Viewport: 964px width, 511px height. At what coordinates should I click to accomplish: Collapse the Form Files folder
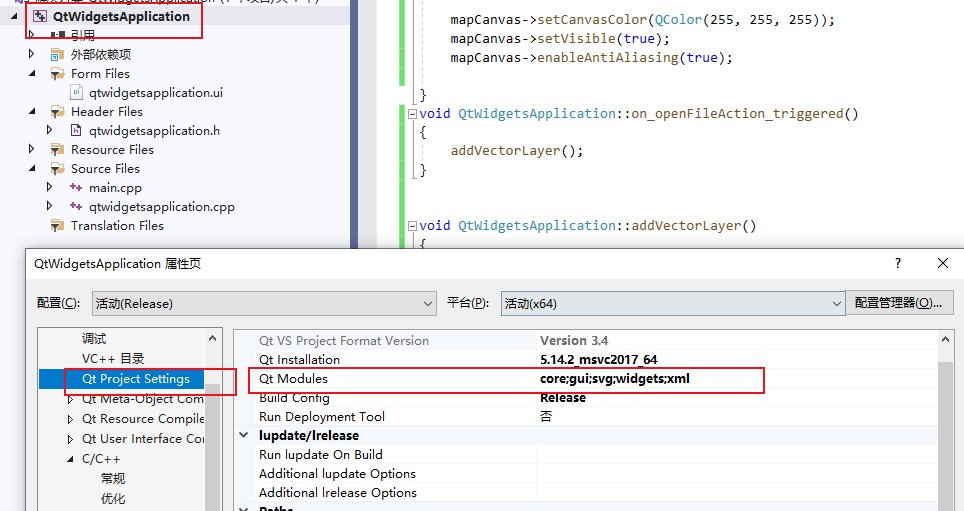click(x=32, y=74)
